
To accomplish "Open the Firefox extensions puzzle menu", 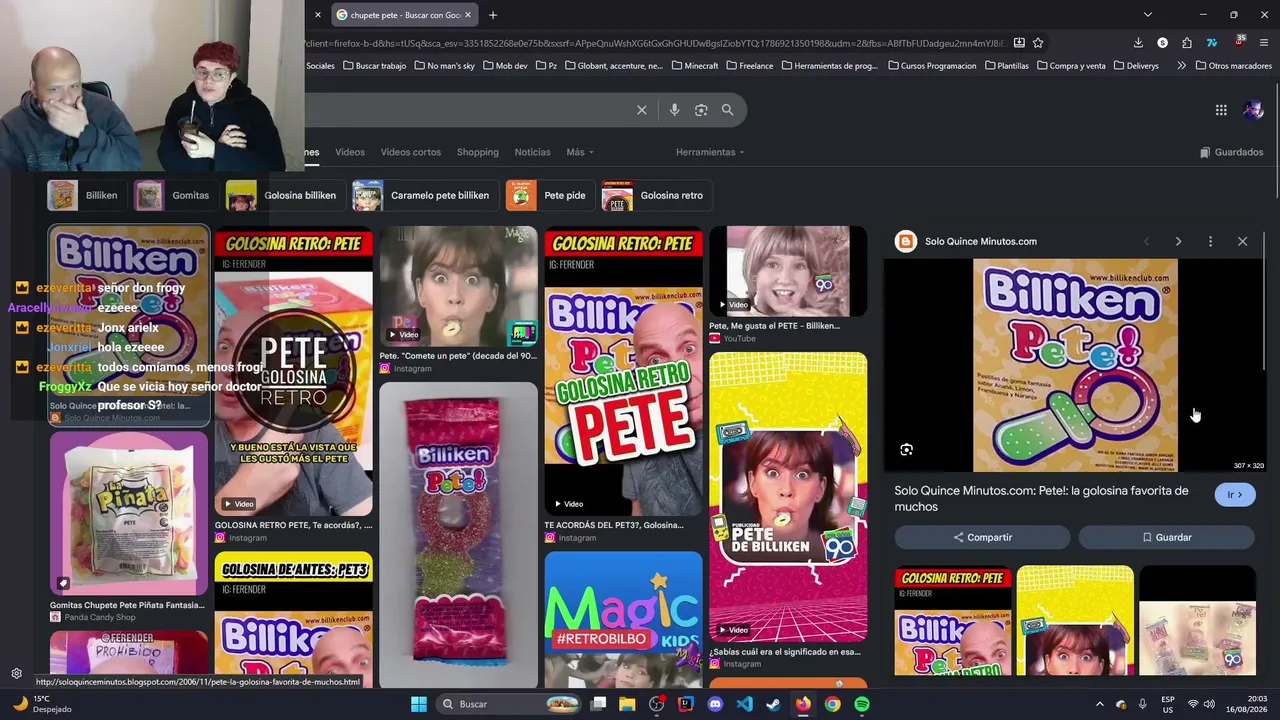I will (1187, 43).
